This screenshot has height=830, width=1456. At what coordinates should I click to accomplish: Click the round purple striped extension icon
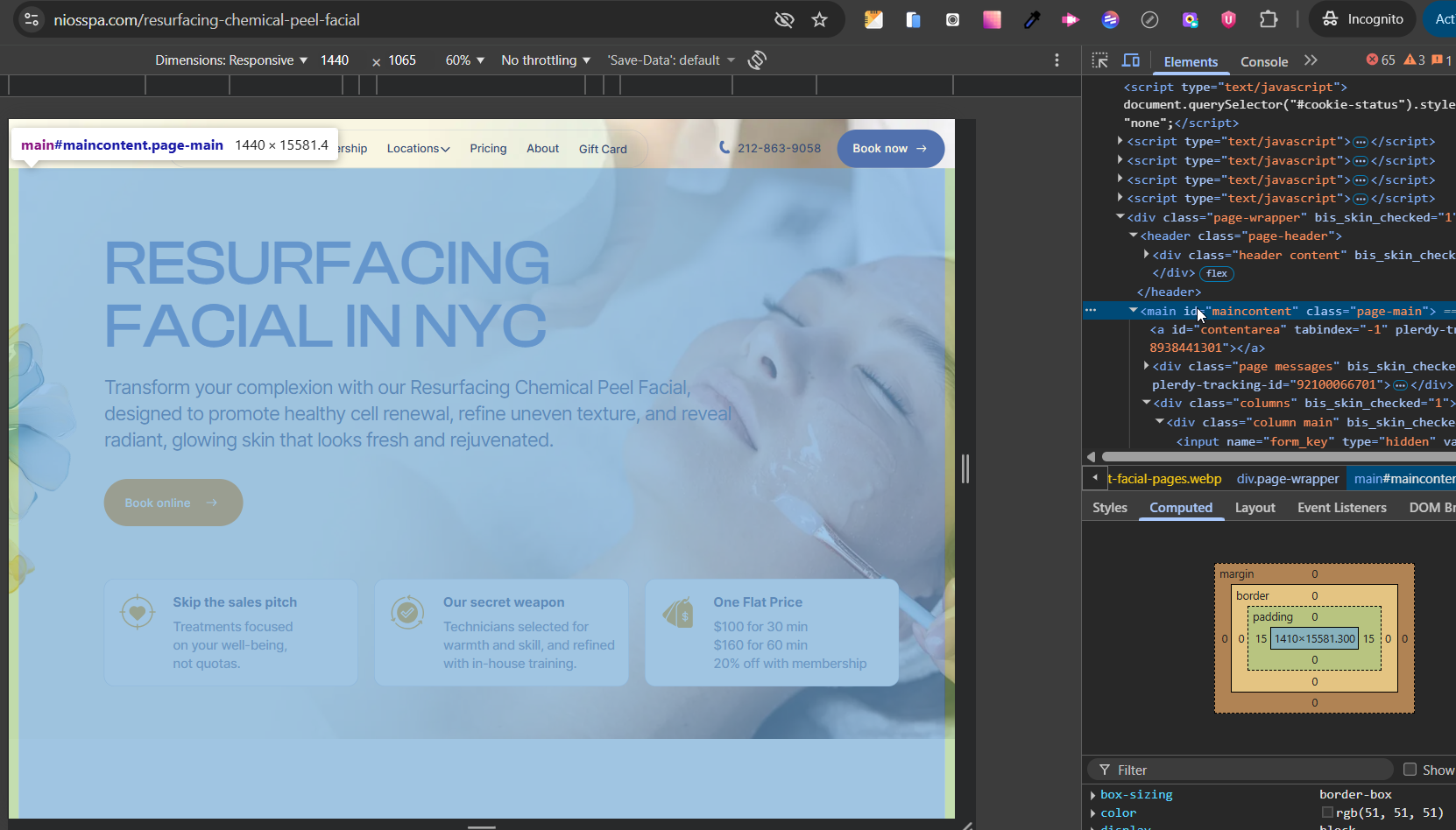pos(1110,19)
